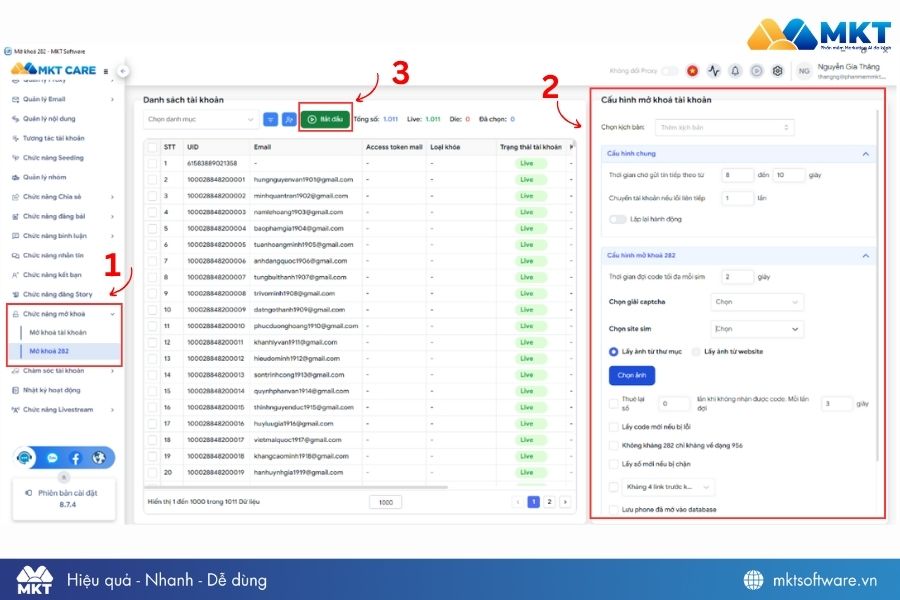The height and width of the screenshot is (600, 900).
Task: Click the config panel vertical scrollbar
Action: click(877, 286)
